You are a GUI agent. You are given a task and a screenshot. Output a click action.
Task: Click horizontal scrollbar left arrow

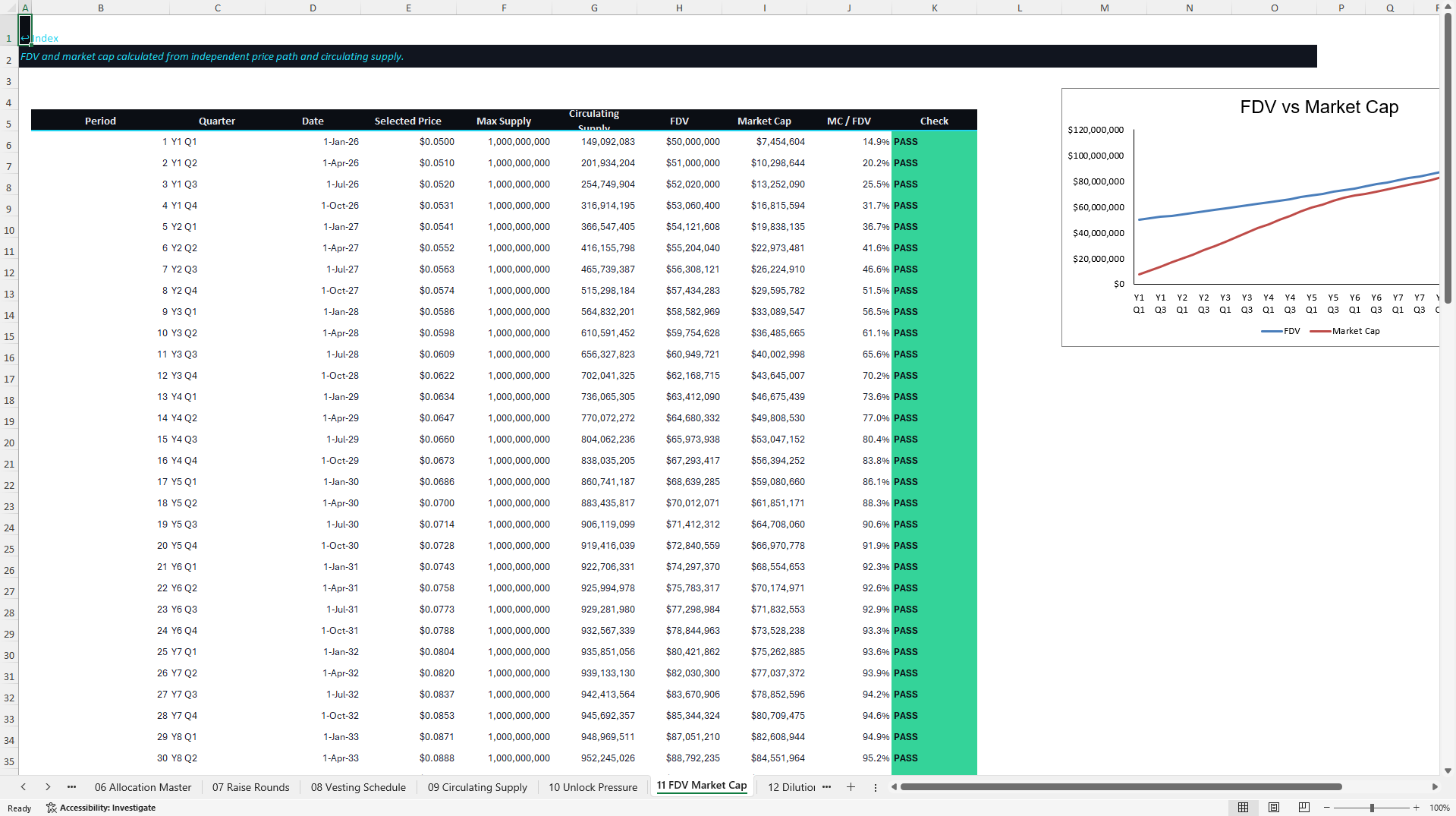point(894,787)
